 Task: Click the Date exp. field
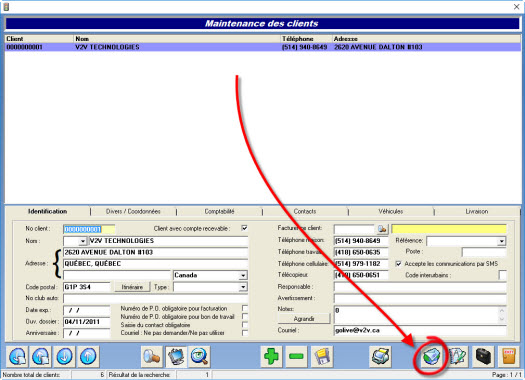pyautogui.click(x=87, y=310)
